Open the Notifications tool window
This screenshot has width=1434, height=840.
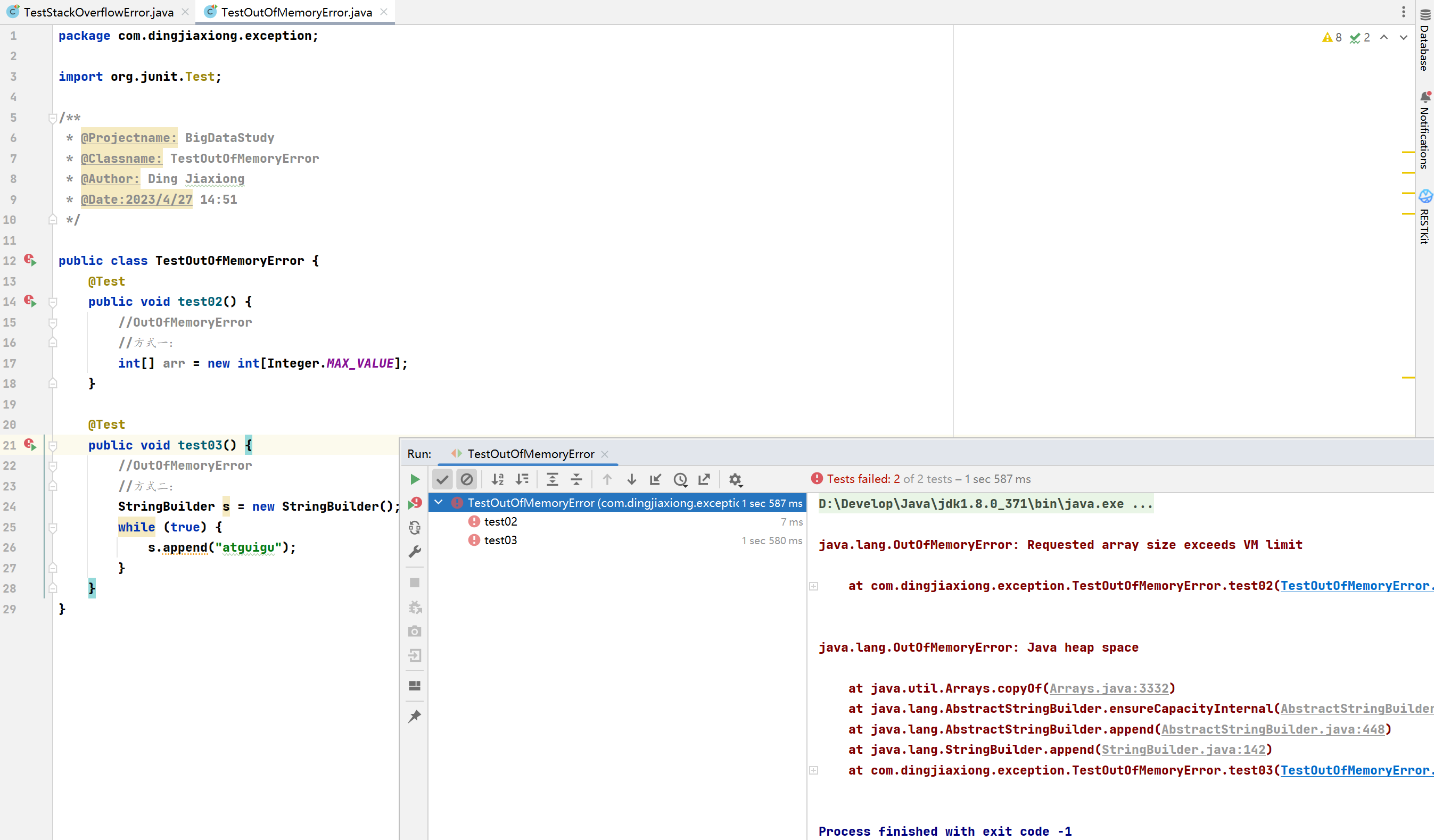point(1425,131)
